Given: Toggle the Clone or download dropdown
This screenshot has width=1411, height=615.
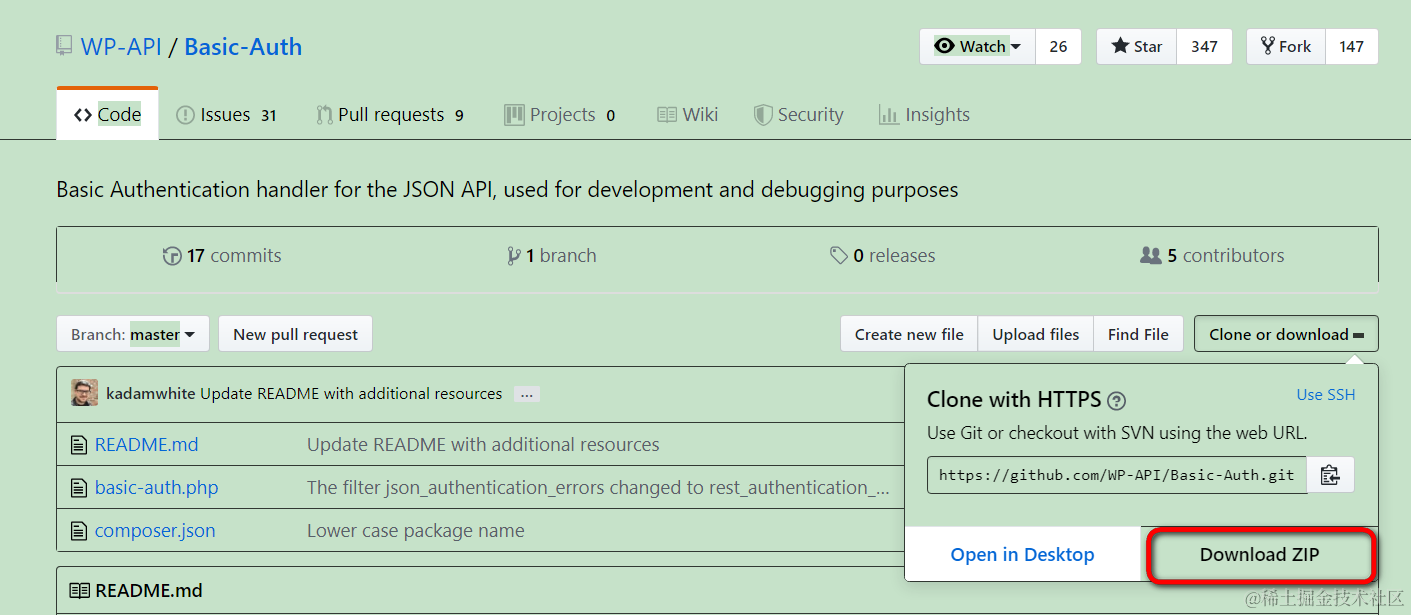Looking at the screenshot, I should 1286,334.
